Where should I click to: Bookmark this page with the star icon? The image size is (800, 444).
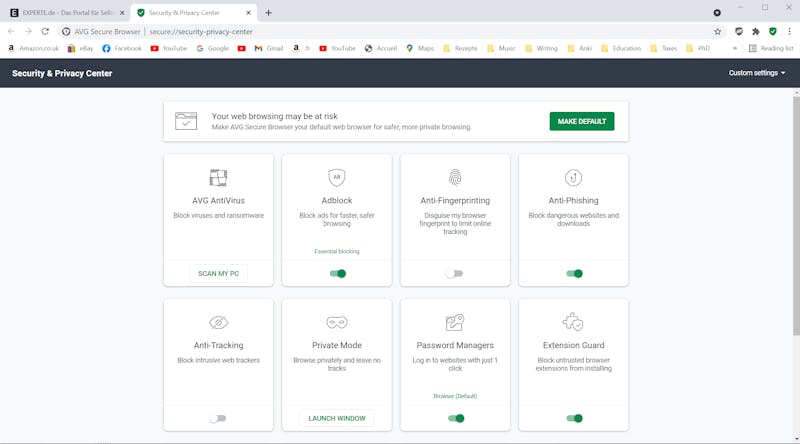click(x=718, y=32)
